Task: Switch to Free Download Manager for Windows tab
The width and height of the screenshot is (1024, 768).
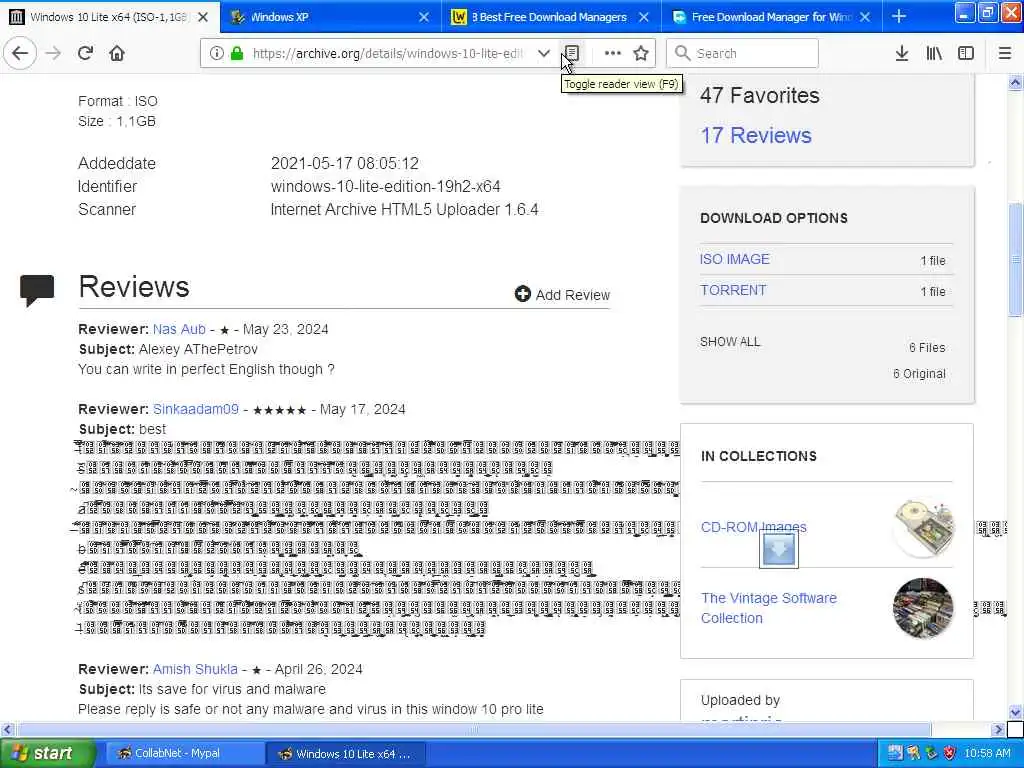Action: (x=772, y=17)
